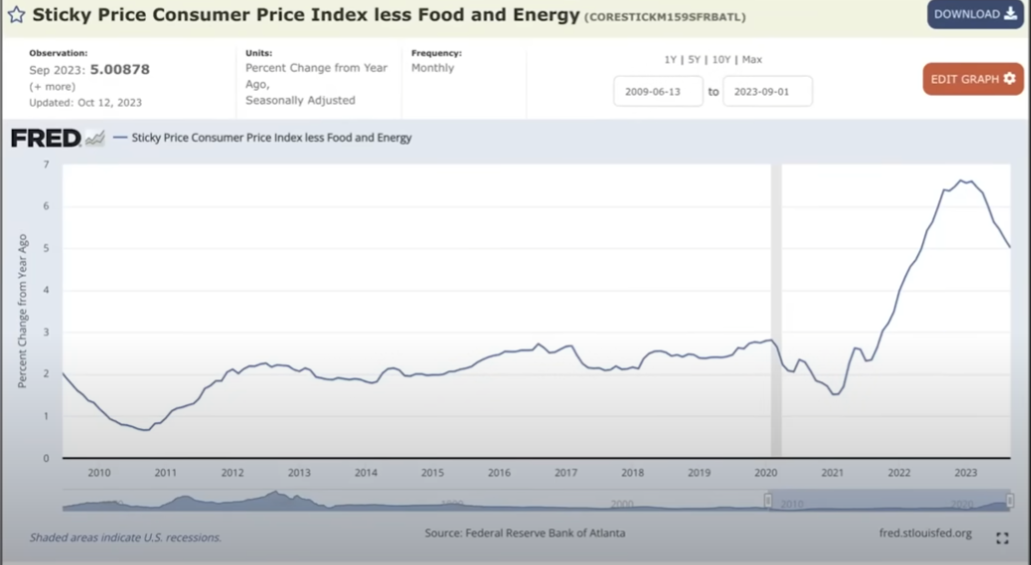Click the FRED logo
The width and height of the screenshot is (1031, 565).
tap(46, 138)
